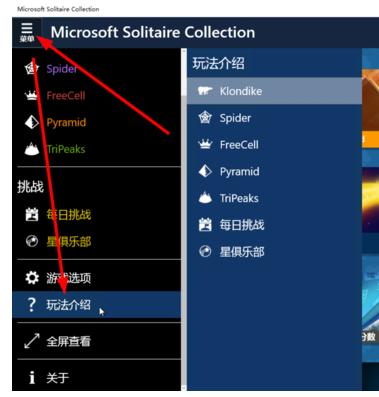379x397 pixels.
Task: Choose FreeCell in 玩法介绍 list
Action: coord(274,144)
